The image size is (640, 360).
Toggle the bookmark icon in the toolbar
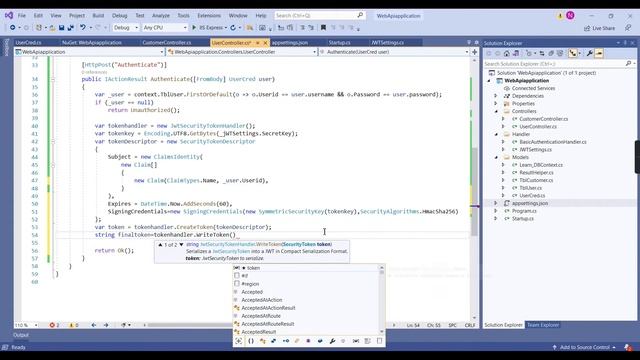[x=323, y=27]
